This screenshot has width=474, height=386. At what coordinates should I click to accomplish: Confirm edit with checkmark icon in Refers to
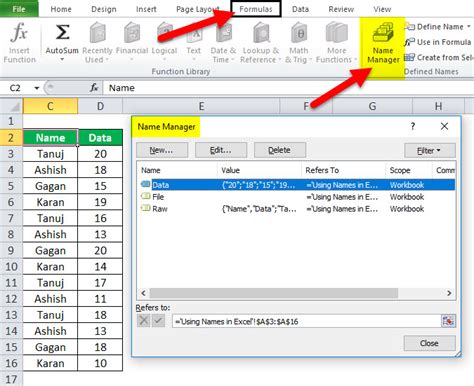coord(158,321)
